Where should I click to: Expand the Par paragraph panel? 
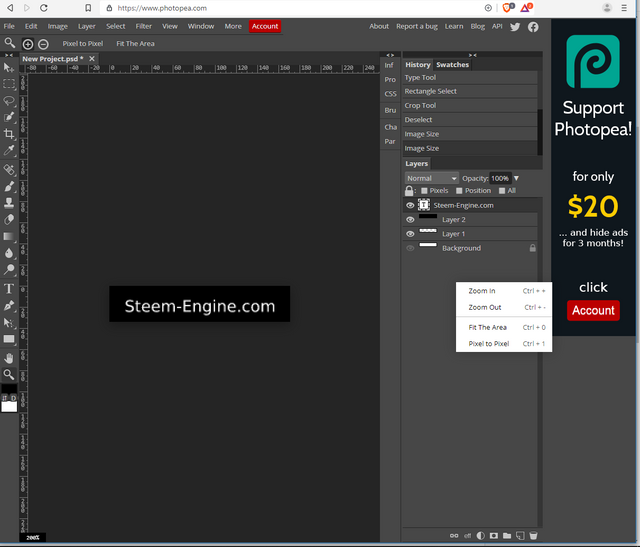pyautogui.click(x=390, y=141)
